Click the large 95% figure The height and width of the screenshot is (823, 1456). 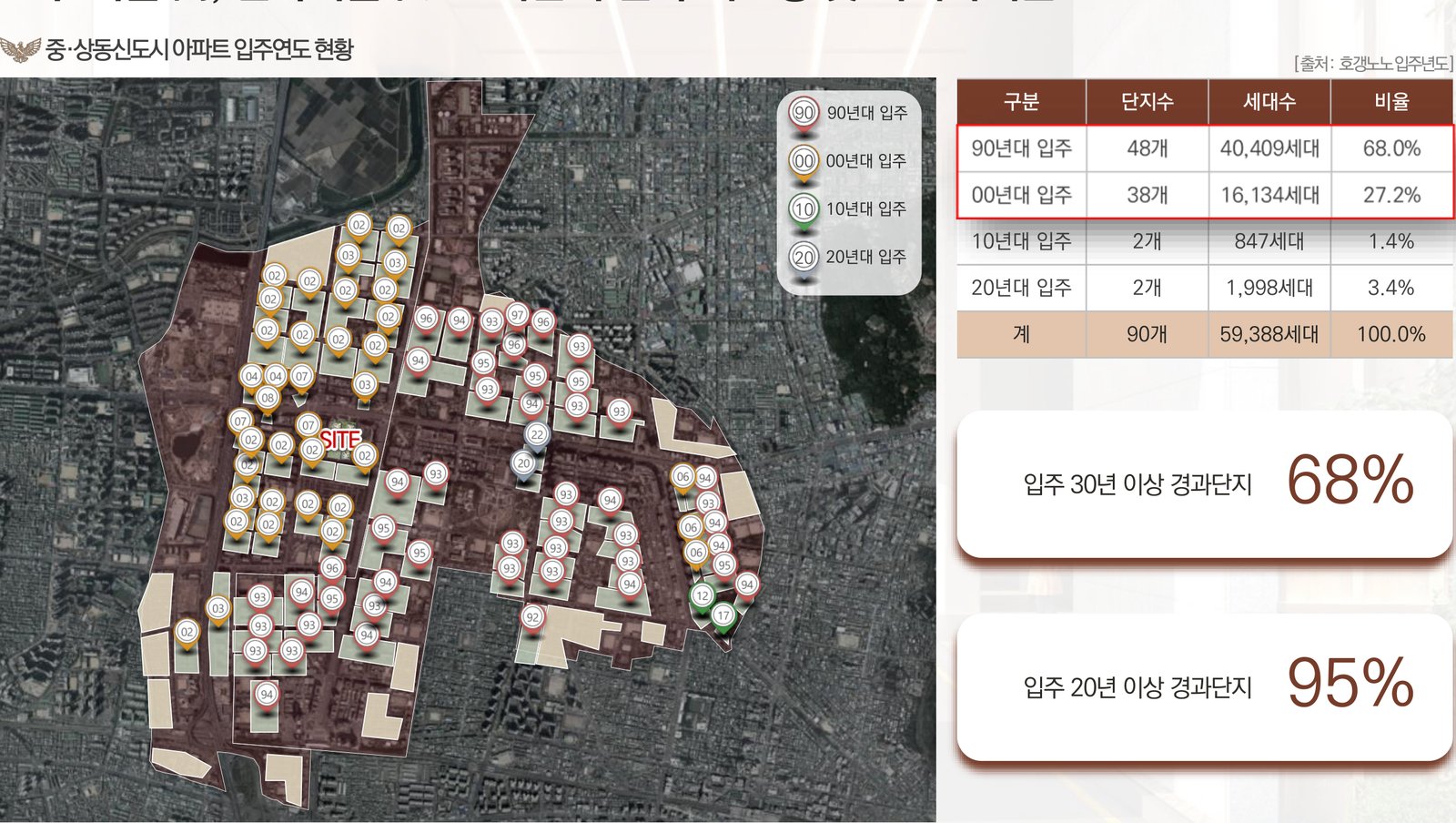(1350, 683)
